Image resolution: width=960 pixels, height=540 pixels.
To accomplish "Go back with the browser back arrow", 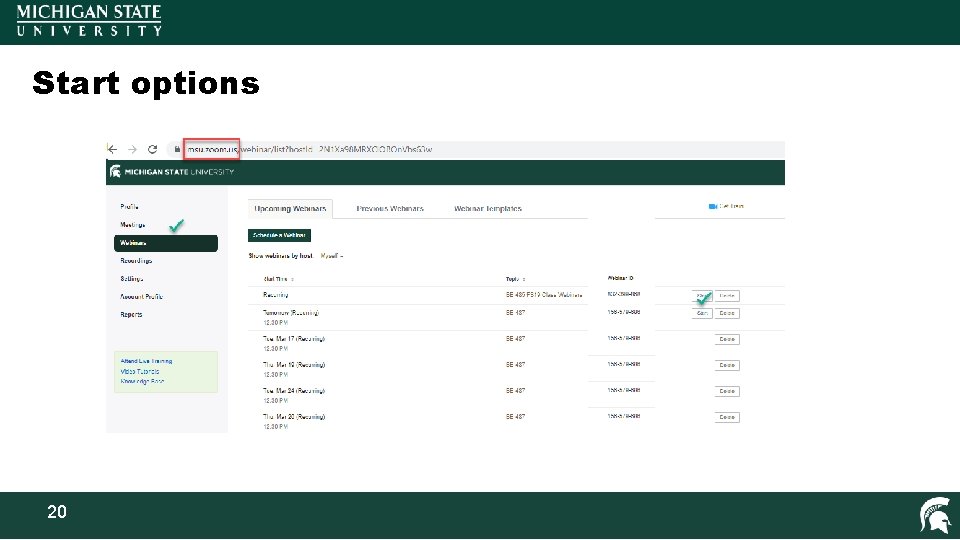I will [112, 149].
